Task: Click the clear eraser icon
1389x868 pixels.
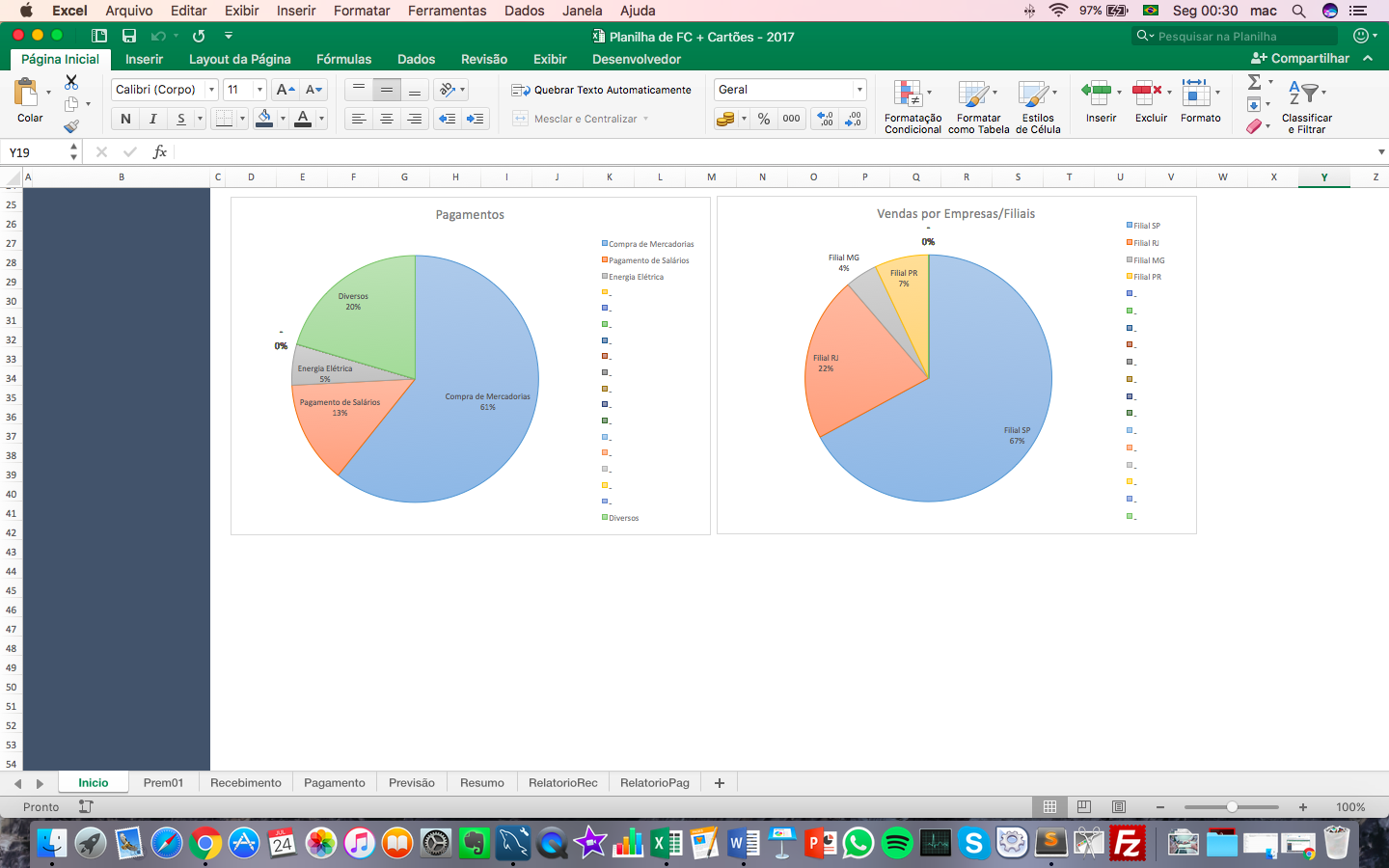Action: pyautogui.click(x=1254, y=126)
